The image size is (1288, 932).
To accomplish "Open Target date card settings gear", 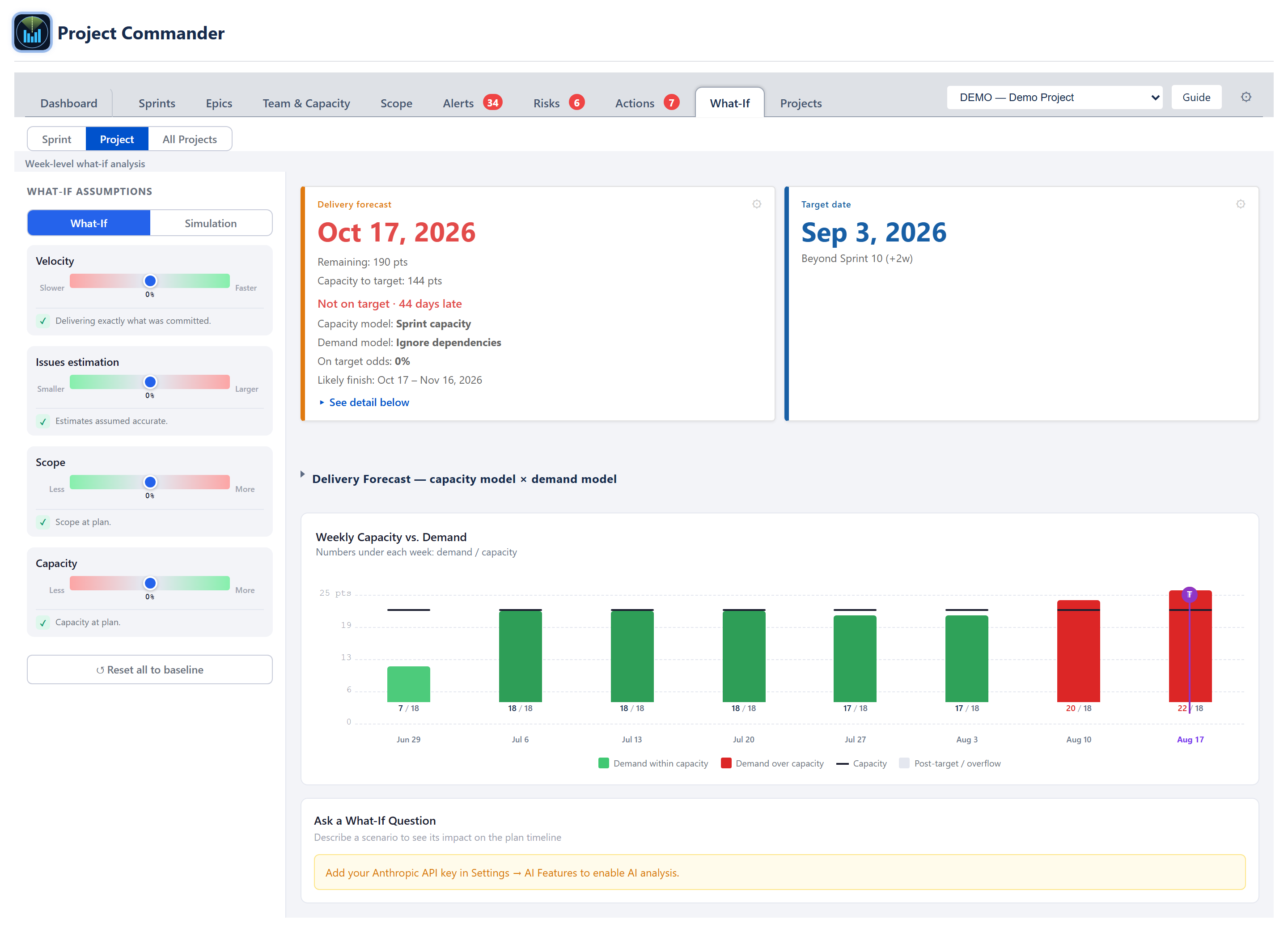I will [1240, 204].
